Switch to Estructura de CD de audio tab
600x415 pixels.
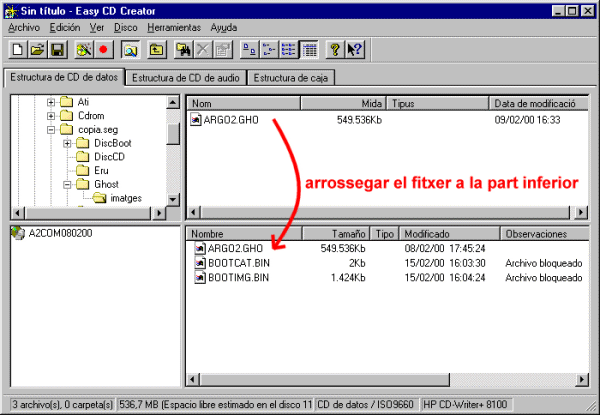pyautogui.click(x=186, y=78)
